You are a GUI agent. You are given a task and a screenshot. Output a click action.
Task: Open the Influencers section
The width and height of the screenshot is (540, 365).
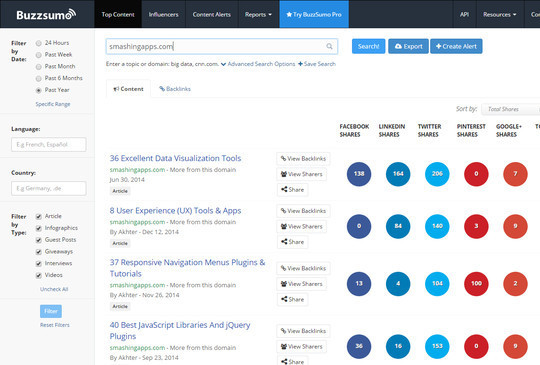(x=164, y=14)
